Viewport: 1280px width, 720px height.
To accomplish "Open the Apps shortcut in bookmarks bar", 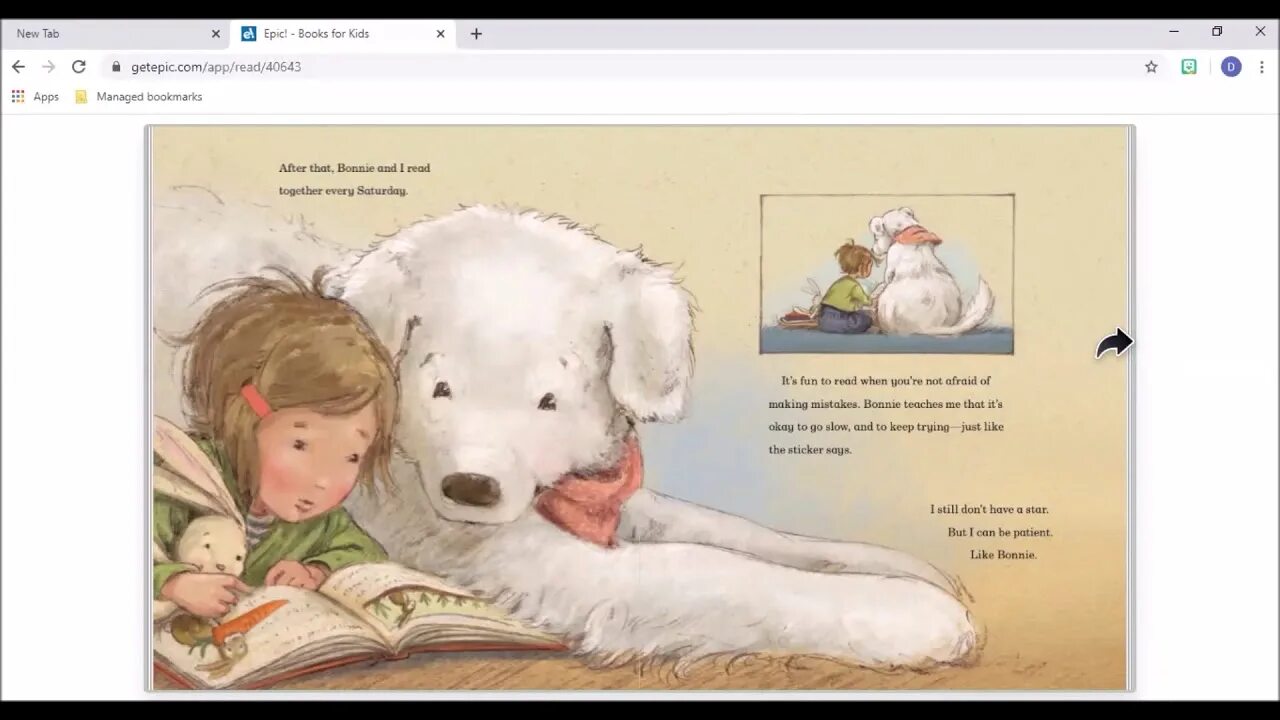I will point(35,97).
